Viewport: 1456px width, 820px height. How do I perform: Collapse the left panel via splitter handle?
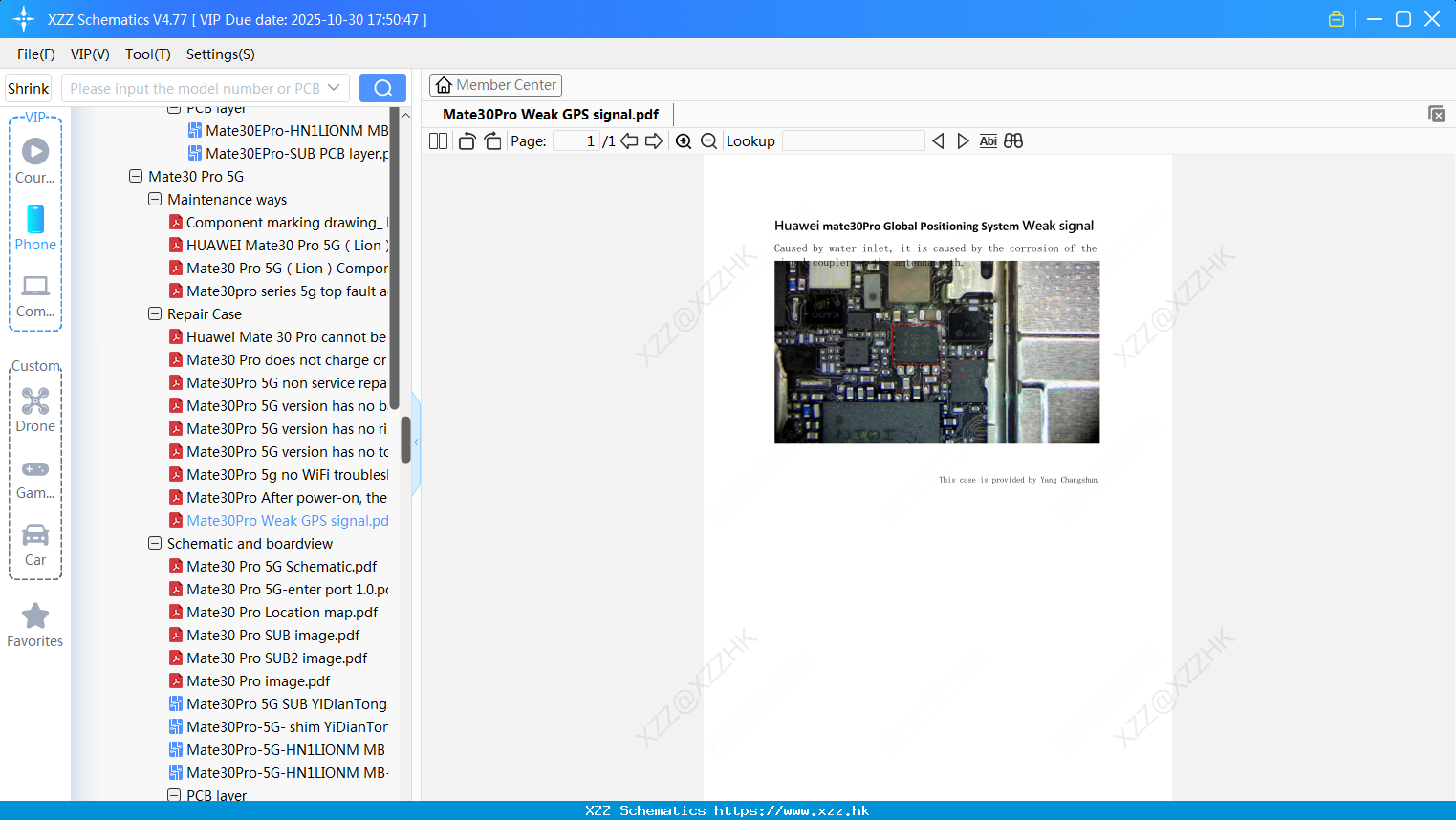tap(416, 442)
